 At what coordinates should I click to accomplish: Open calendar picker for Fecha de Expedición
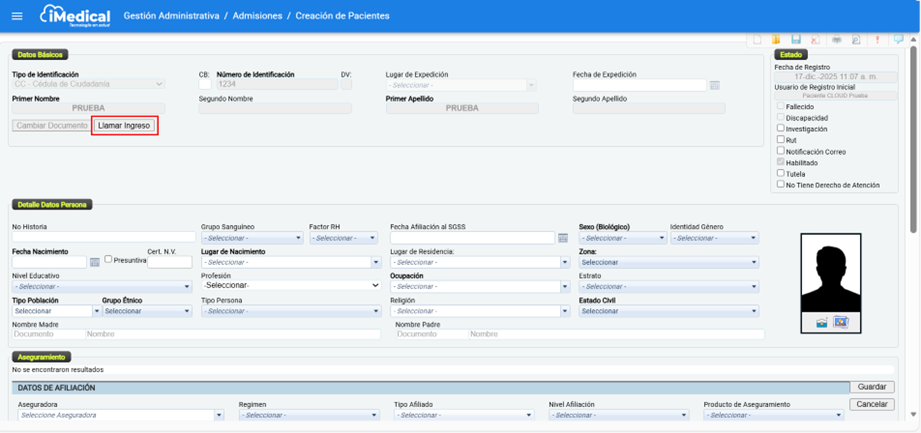tap(715, 86)
